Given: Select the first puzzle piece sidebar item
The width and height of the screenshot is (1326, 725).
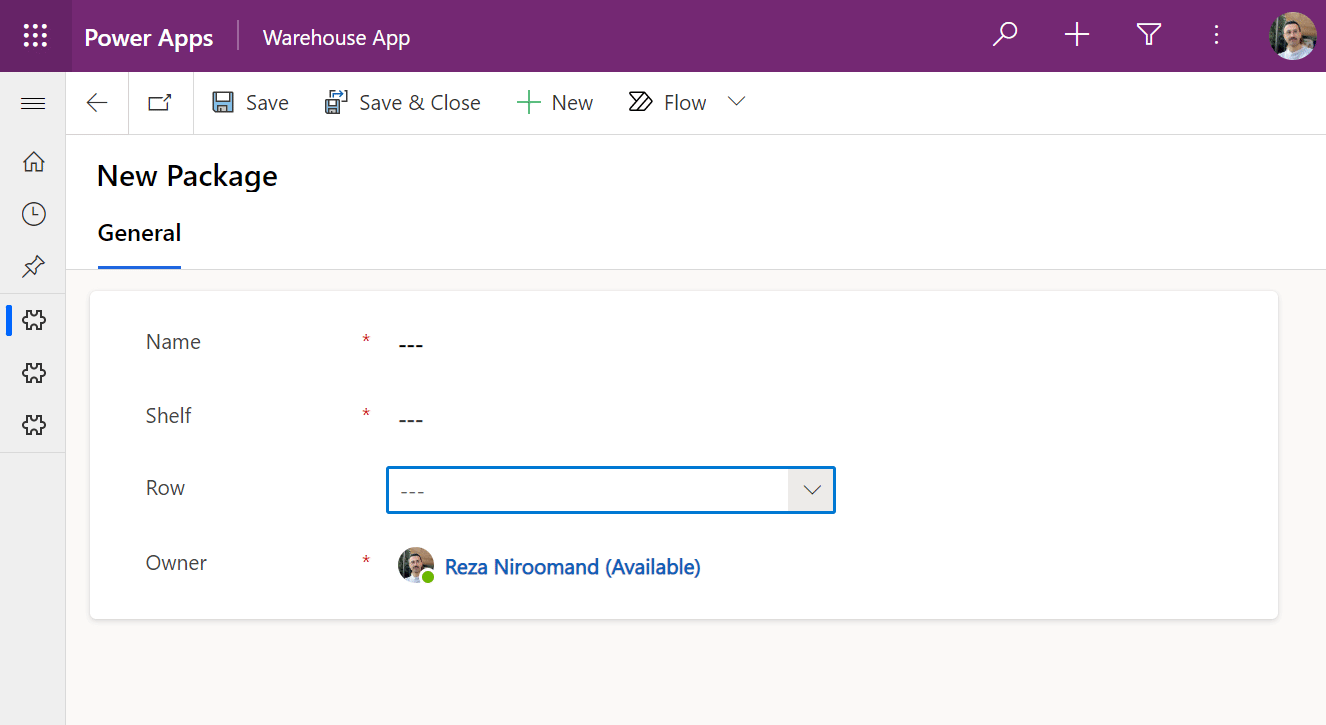Looking at the screenshot, I should [x=34, y=320].
